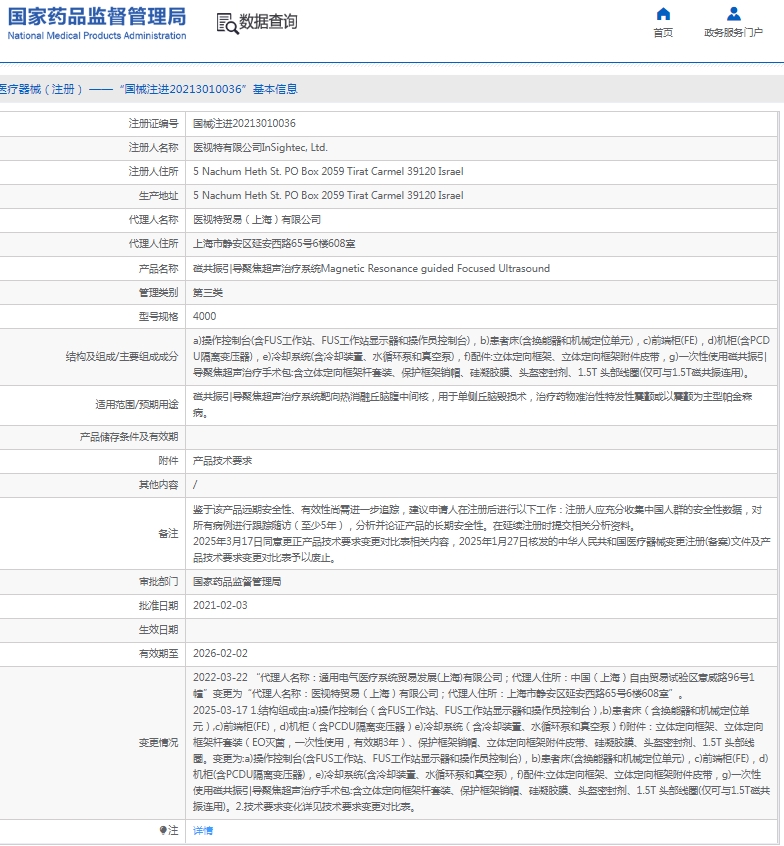Click the 变更情况 label

click(x=158, y=743)
